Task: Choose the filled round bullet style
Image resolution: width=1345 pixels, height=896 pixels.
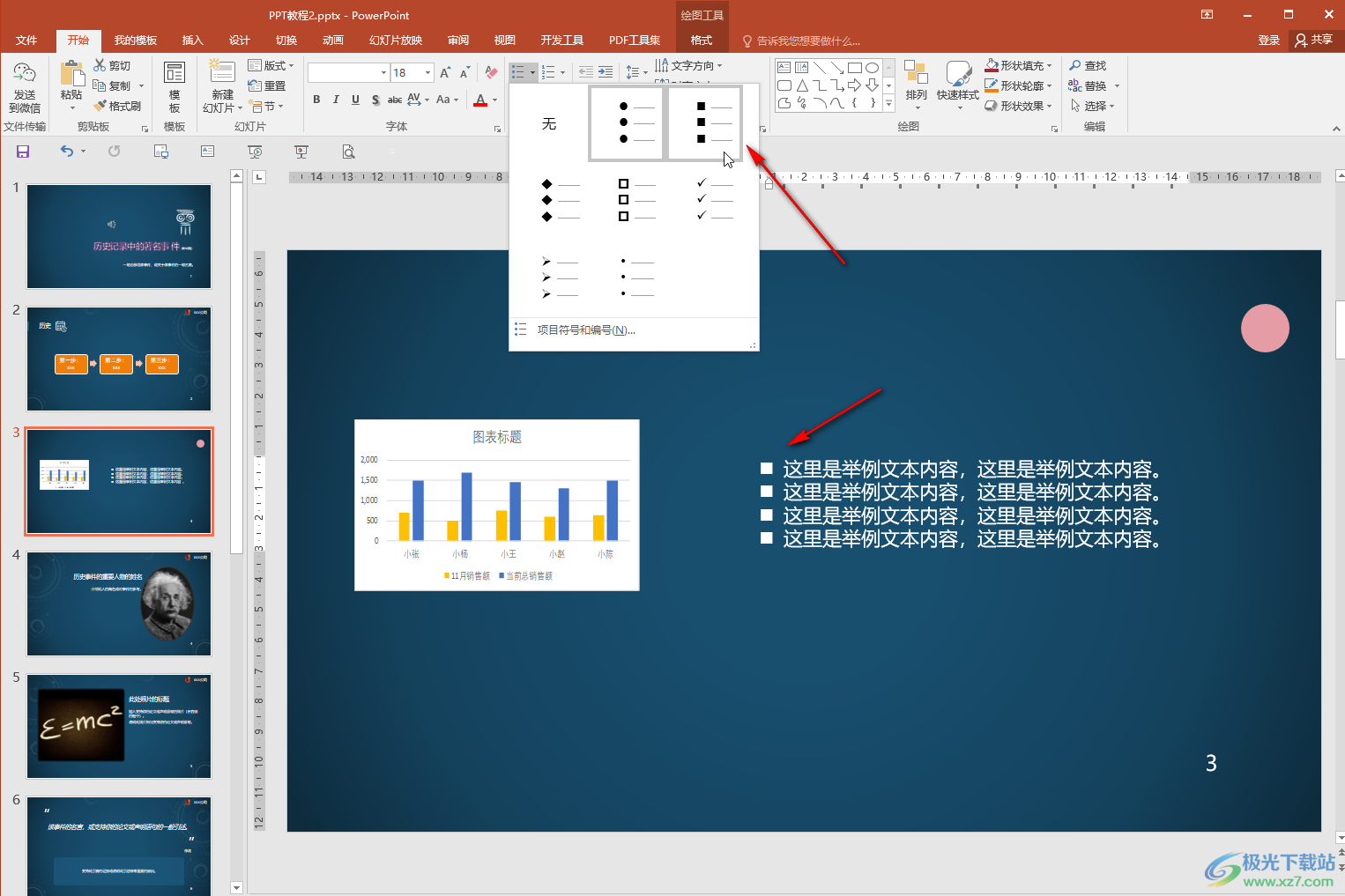Action: click(x=627, y=123)
